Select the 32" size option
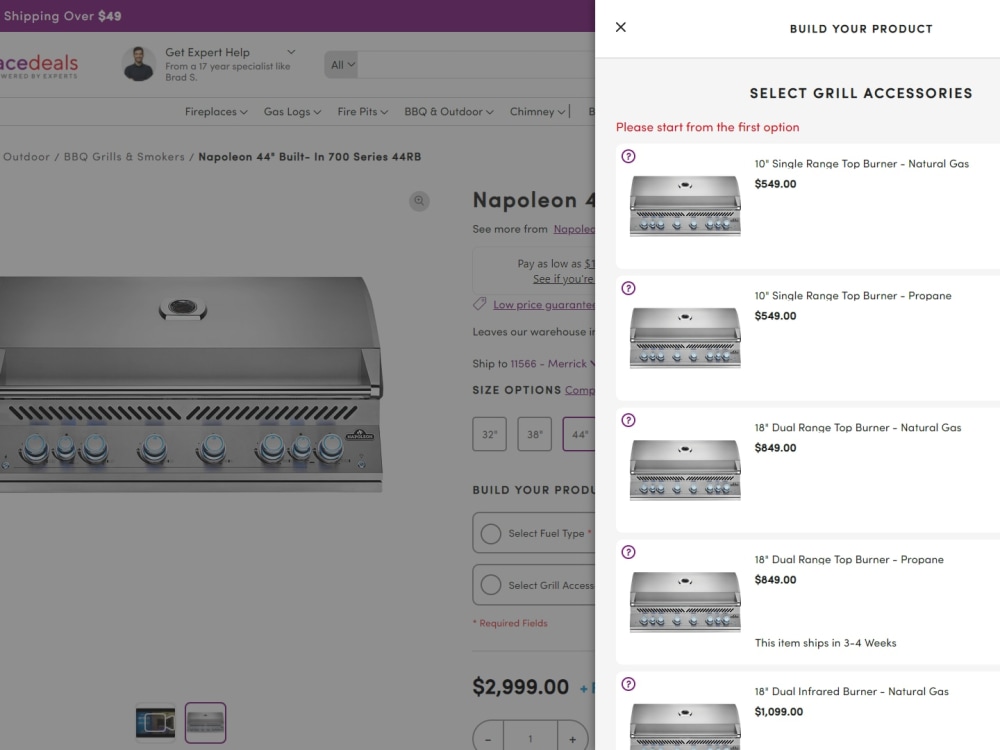This screenshot has width=1000, height=750. pyautogui.click(x=489, y=434)
